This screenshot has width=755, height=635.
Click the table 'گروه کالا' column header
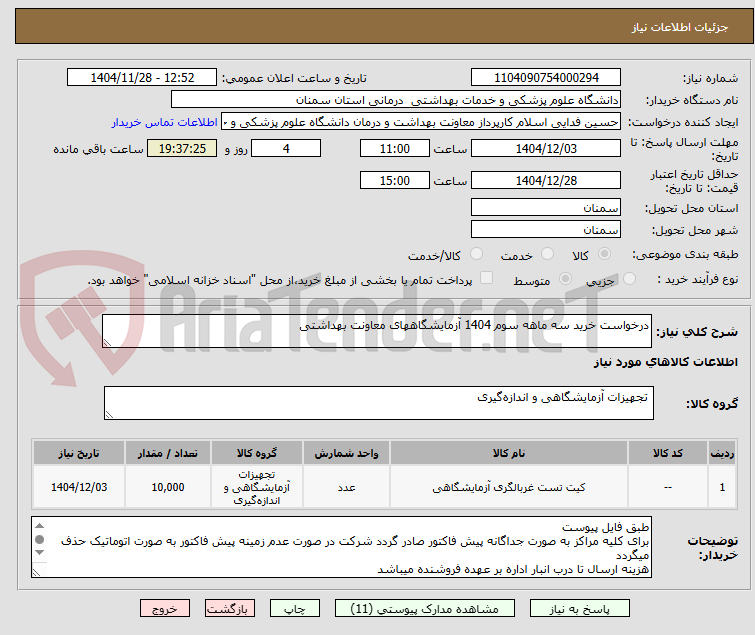(x=257, y=453)
